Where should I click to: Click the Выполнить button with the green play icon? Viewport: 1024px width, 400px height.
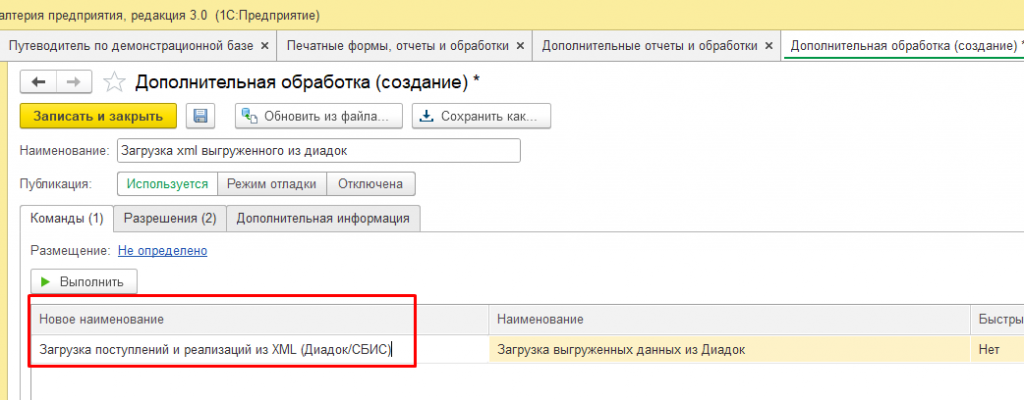(x=84, y=282)
